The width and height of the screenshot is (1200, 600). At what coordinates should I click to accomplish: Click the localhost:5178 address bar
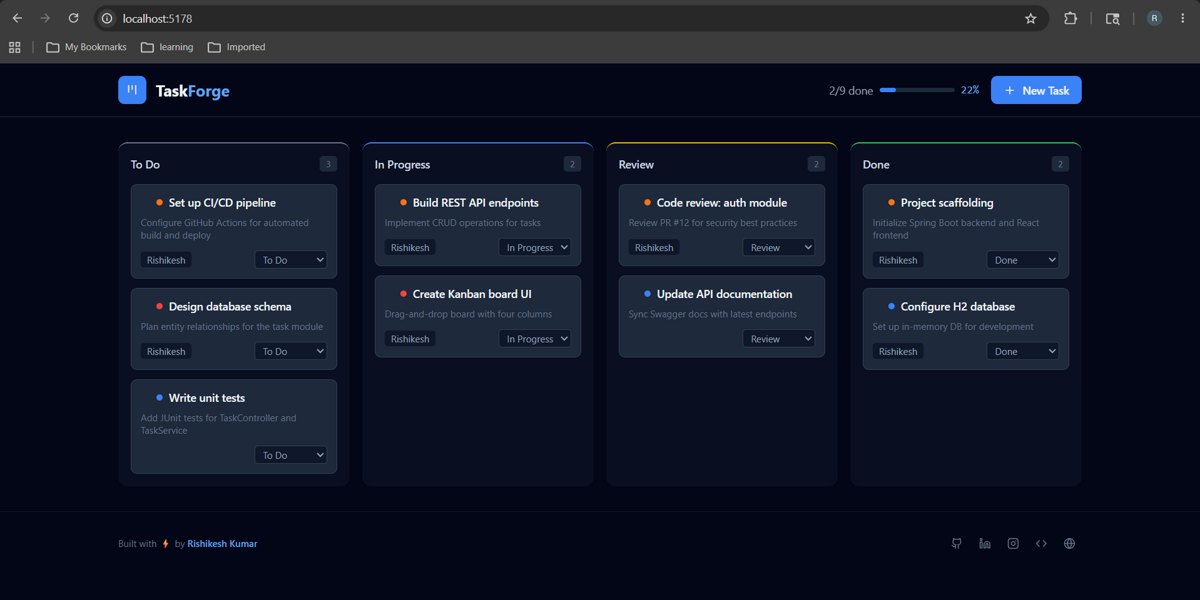pyautogui.click(x=570, y=18)
